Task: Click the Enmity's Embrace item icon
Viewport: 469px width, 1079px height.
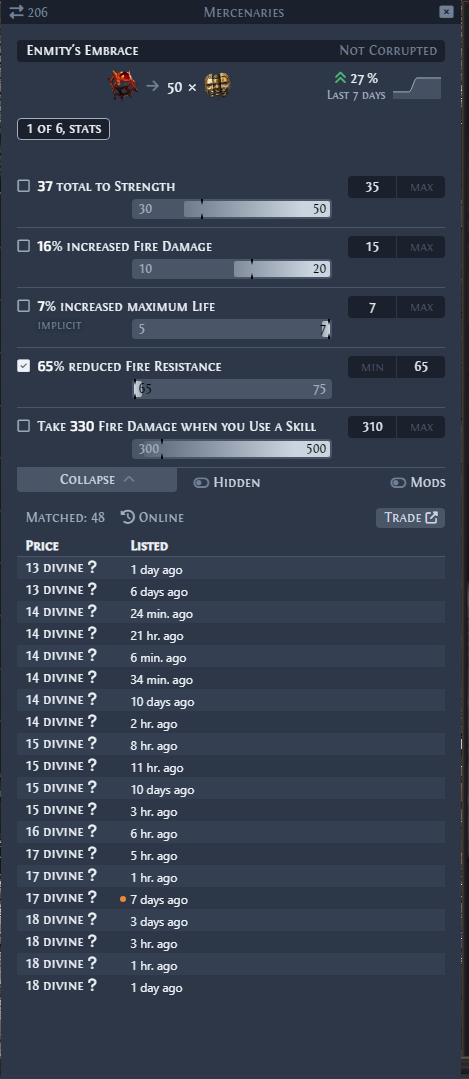Action: click(122, 86)
